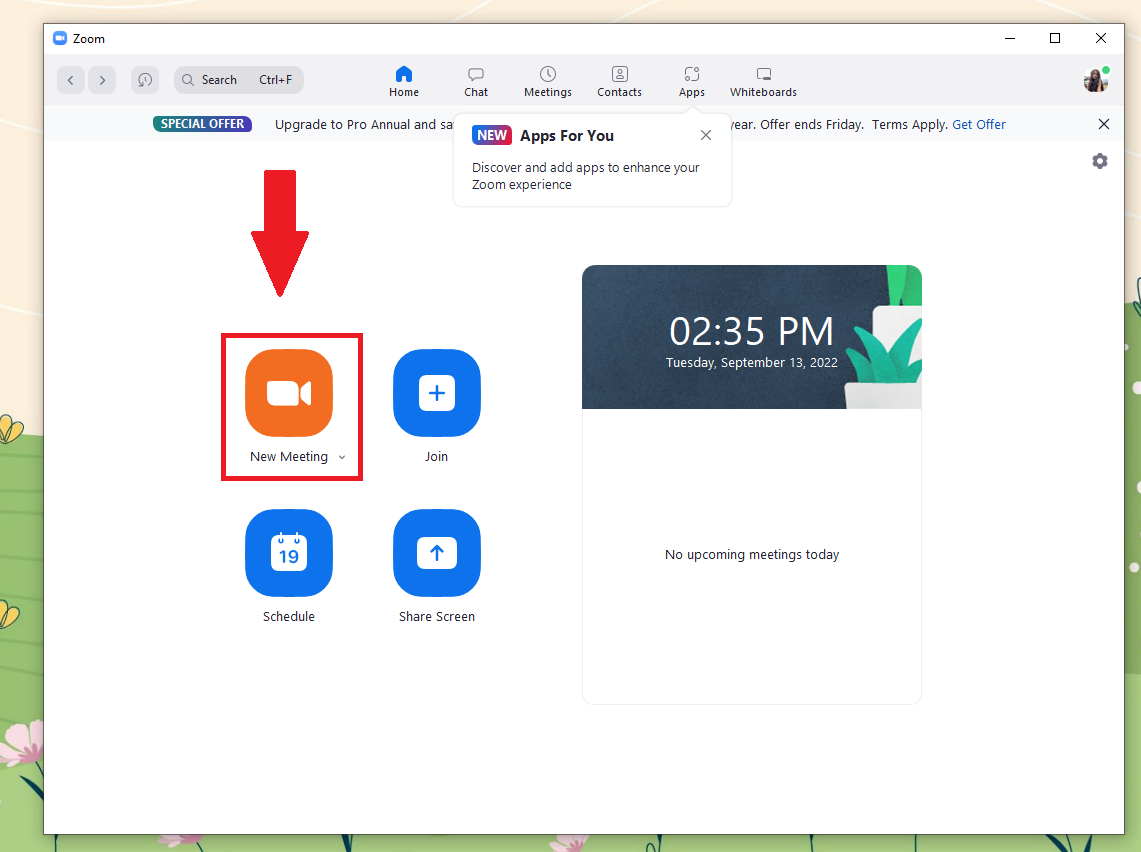Screen dimensions: 1141x852
Task: Minimize the Zoom window
Action: (x=1010, y=39)
